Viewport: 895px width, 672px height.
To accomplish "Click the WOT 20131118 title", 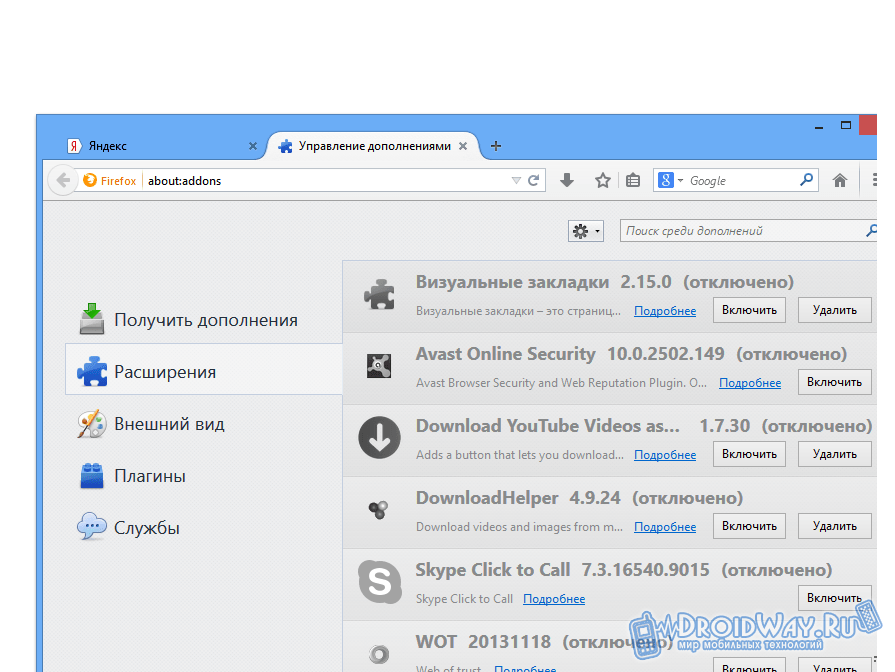I will pos(483,642).
